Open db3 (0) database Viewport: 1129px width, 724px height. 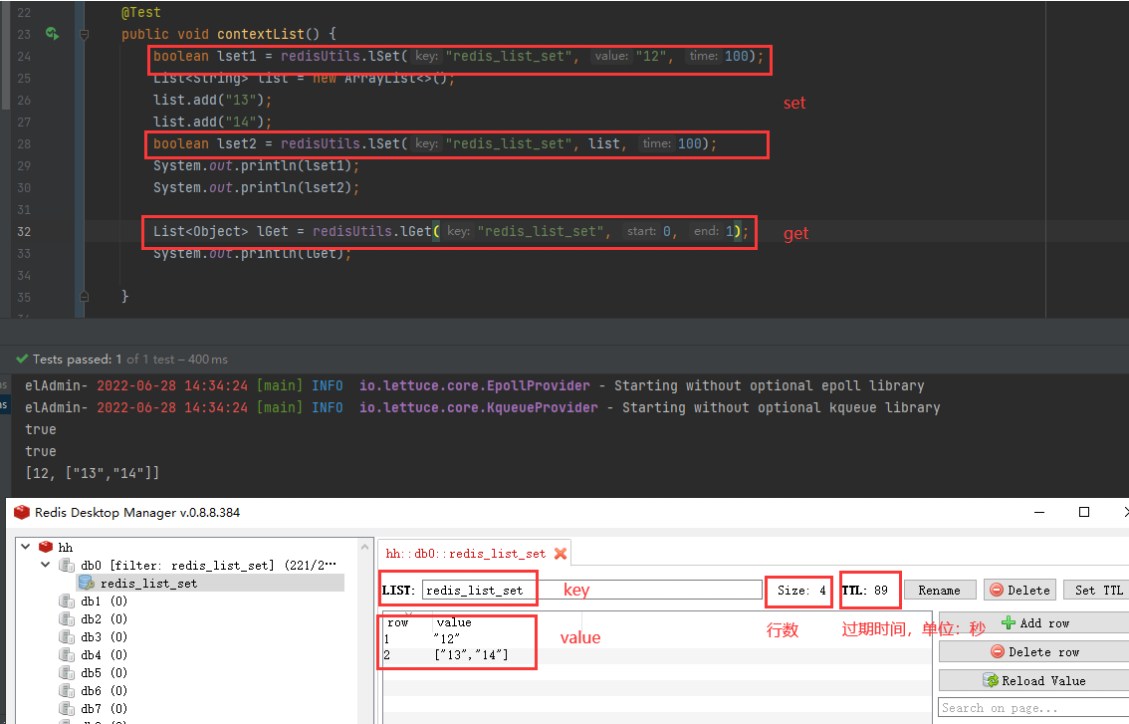point(104,637)
